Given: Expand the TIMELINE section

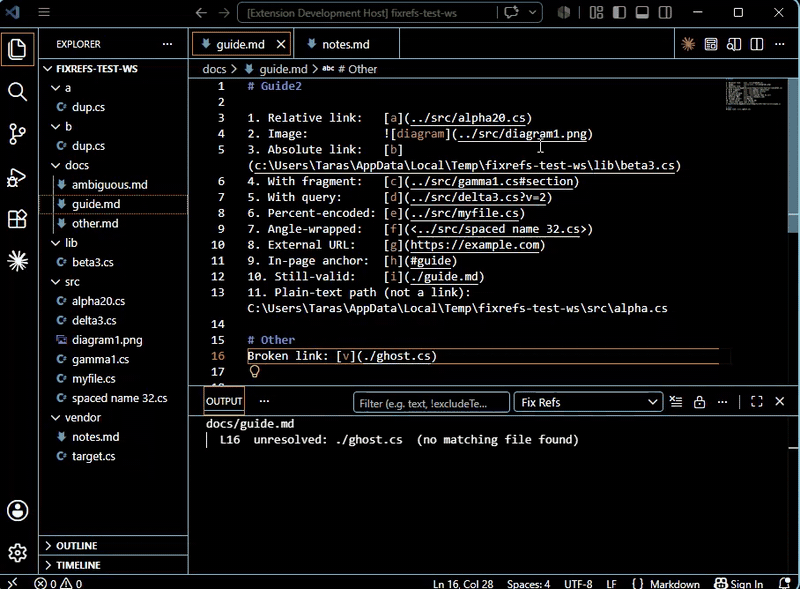Looking at the screenshot, I should pyautogui.click(x=113, y=565).
